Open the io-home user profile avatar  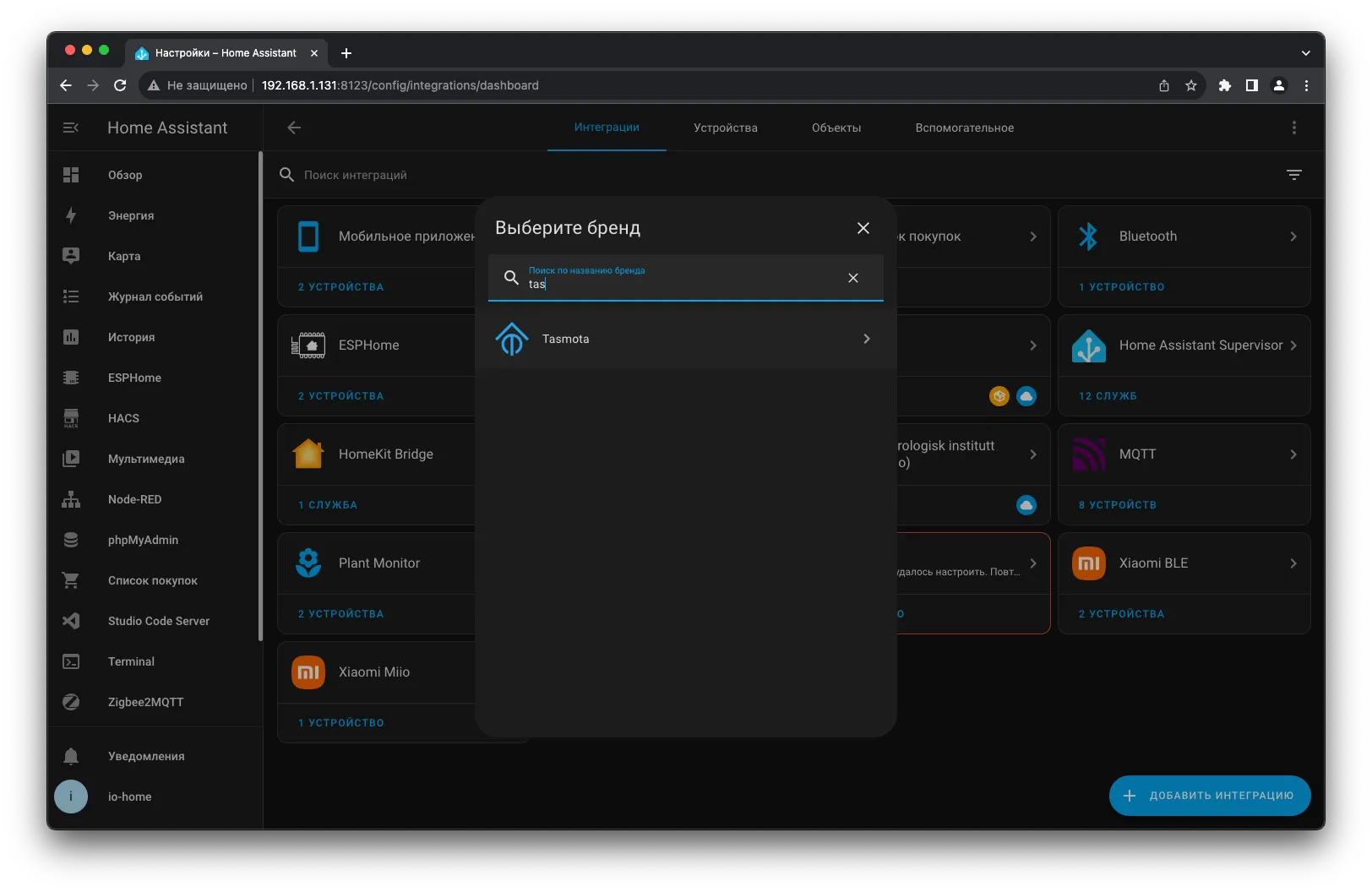tap(71, 797)
